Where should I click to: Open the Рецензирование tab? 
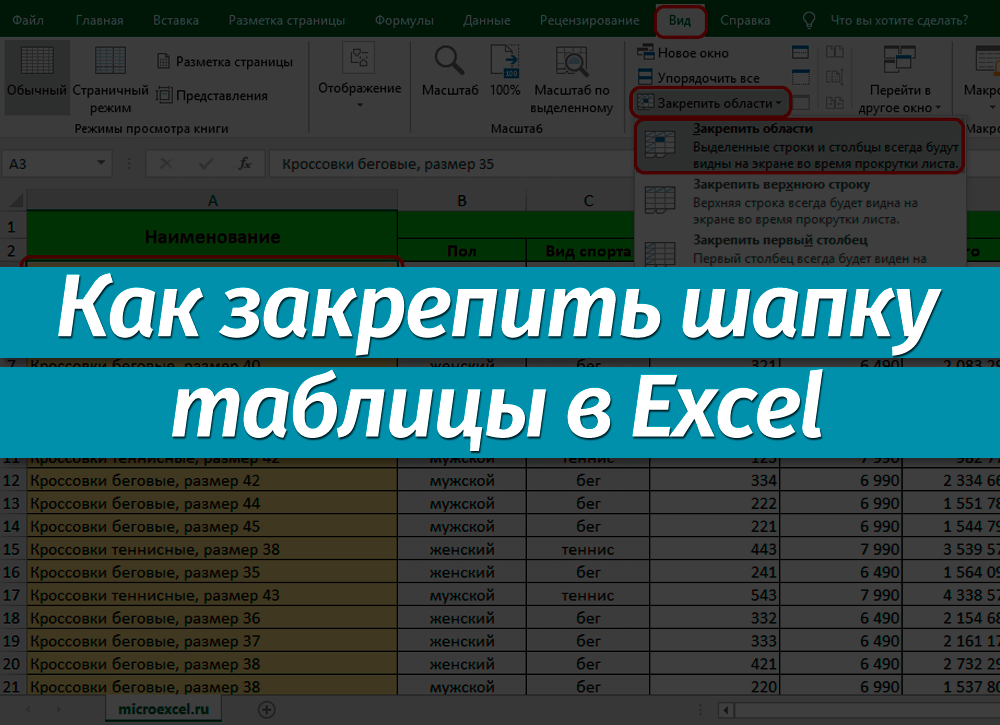589,20
